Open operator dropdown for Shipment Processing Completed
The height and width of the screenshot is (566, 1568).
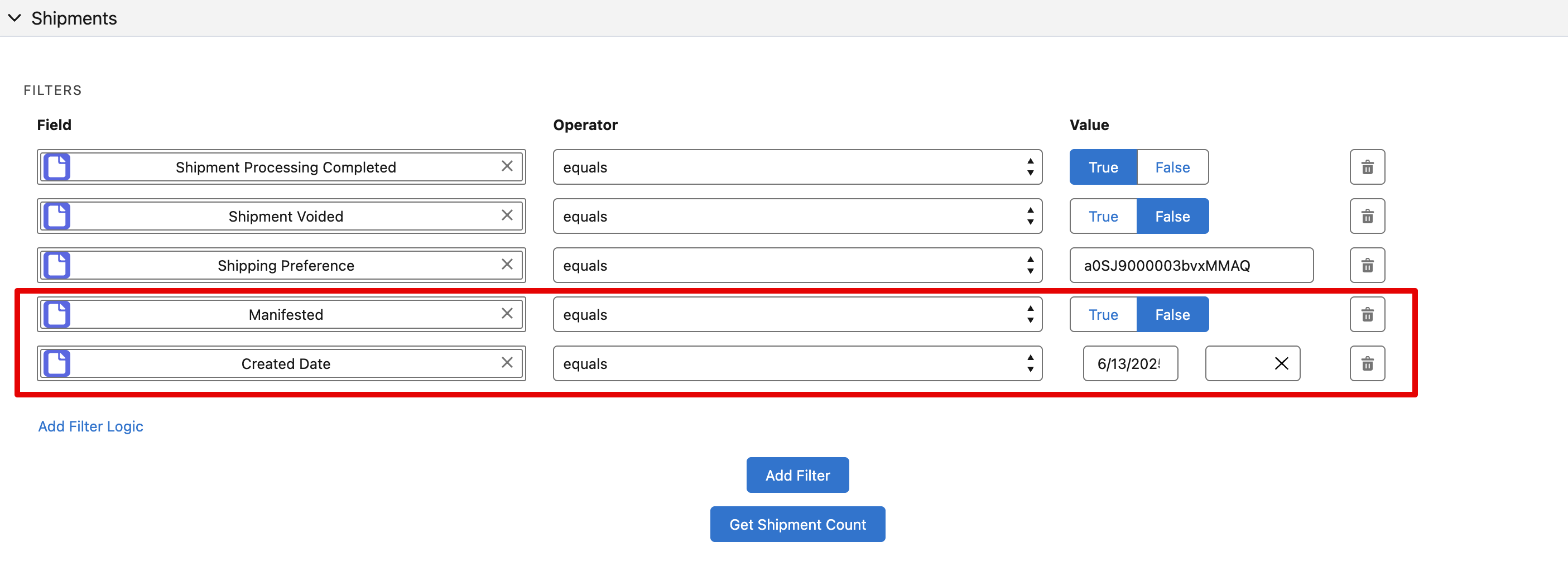pos(797,167)
